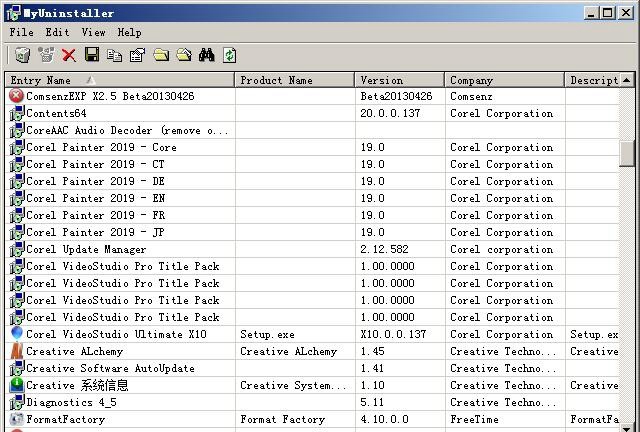
Task: Open the Help menu
Action: click(x=129, y=32)
